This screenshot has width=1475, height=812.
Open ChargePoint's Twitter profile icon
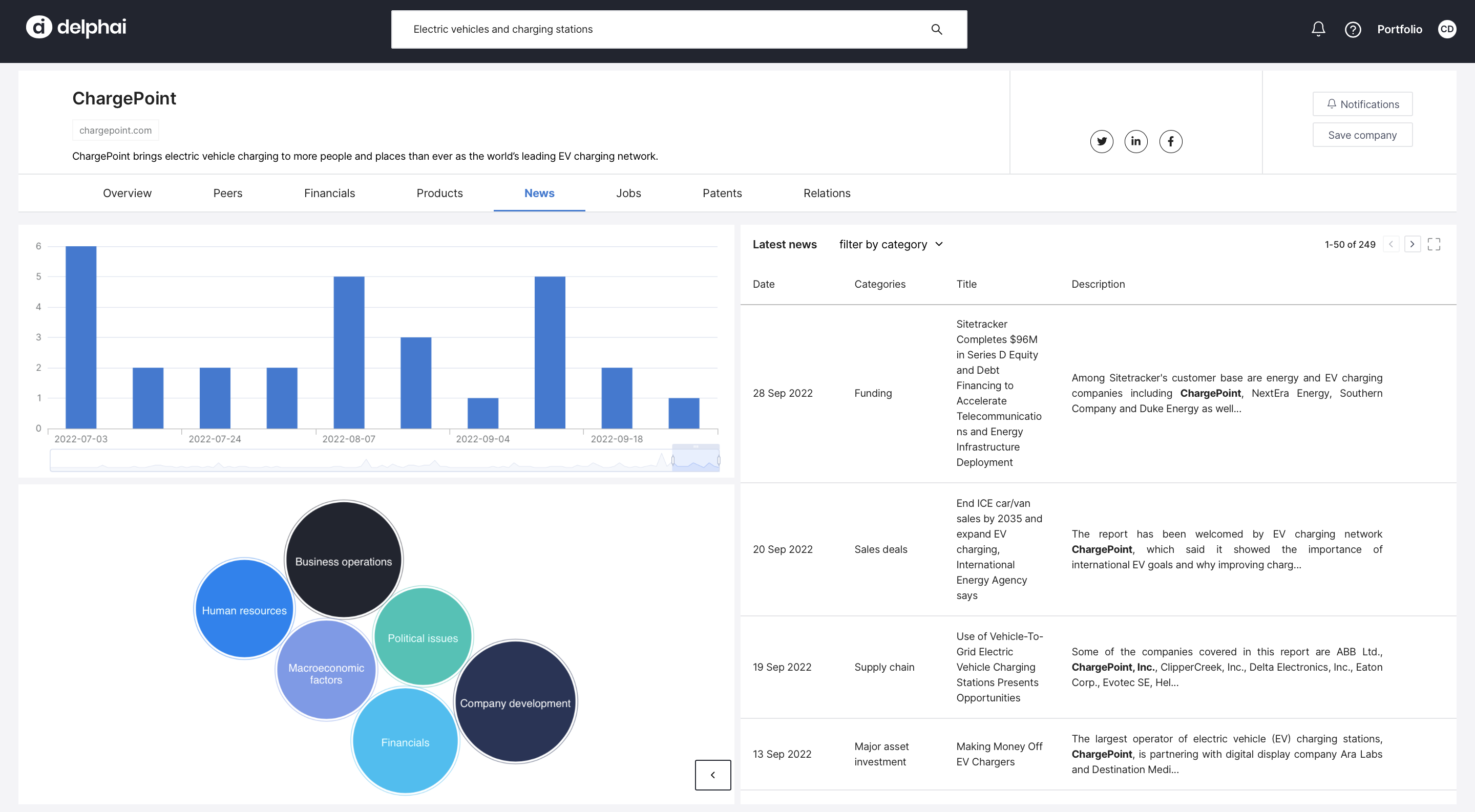click(x=1101, y=141)
